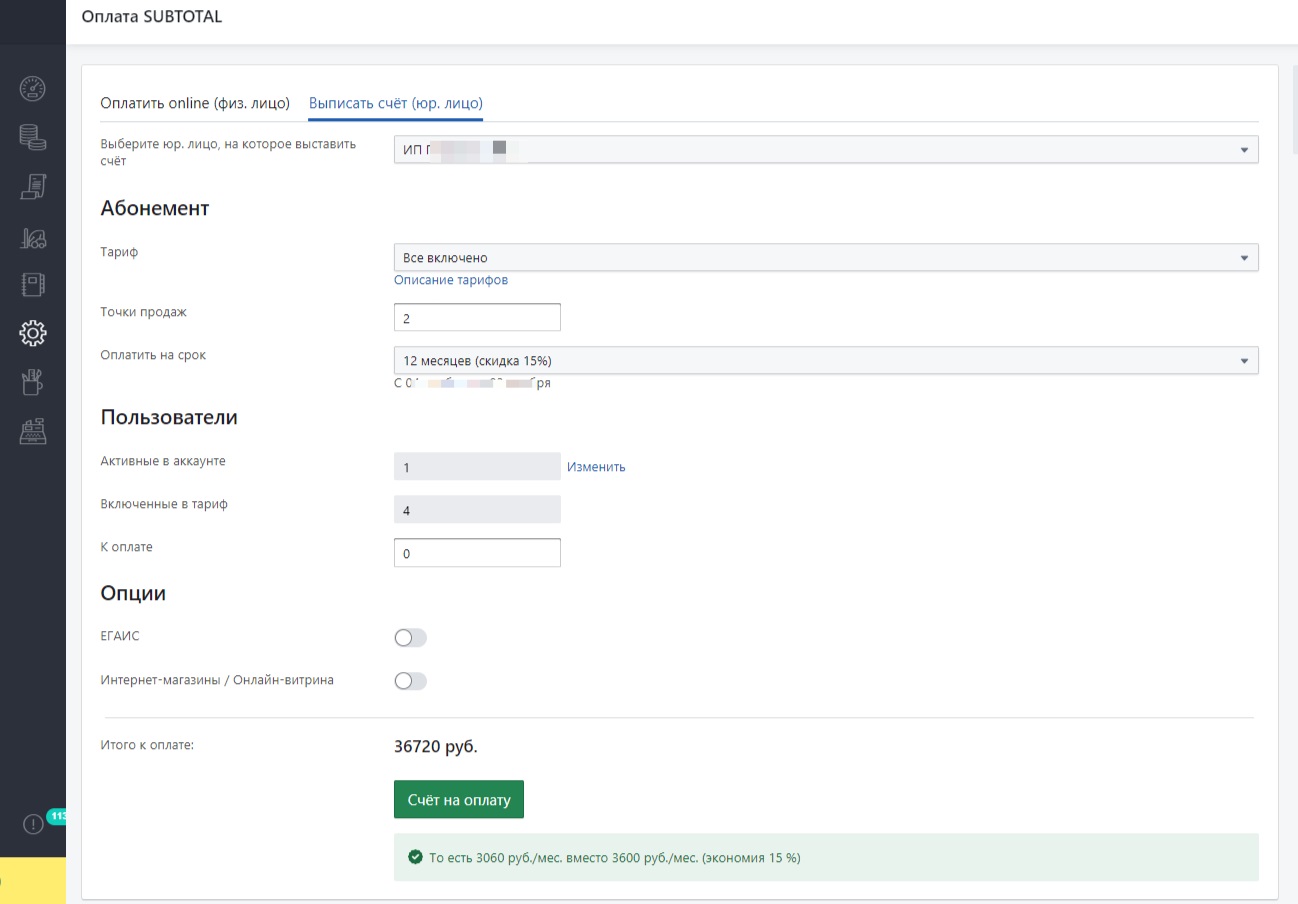The image size is (1298, 904).
Task: Open the cash register sidebar icon
Action: pyautogui.click(x=33, y=431)
